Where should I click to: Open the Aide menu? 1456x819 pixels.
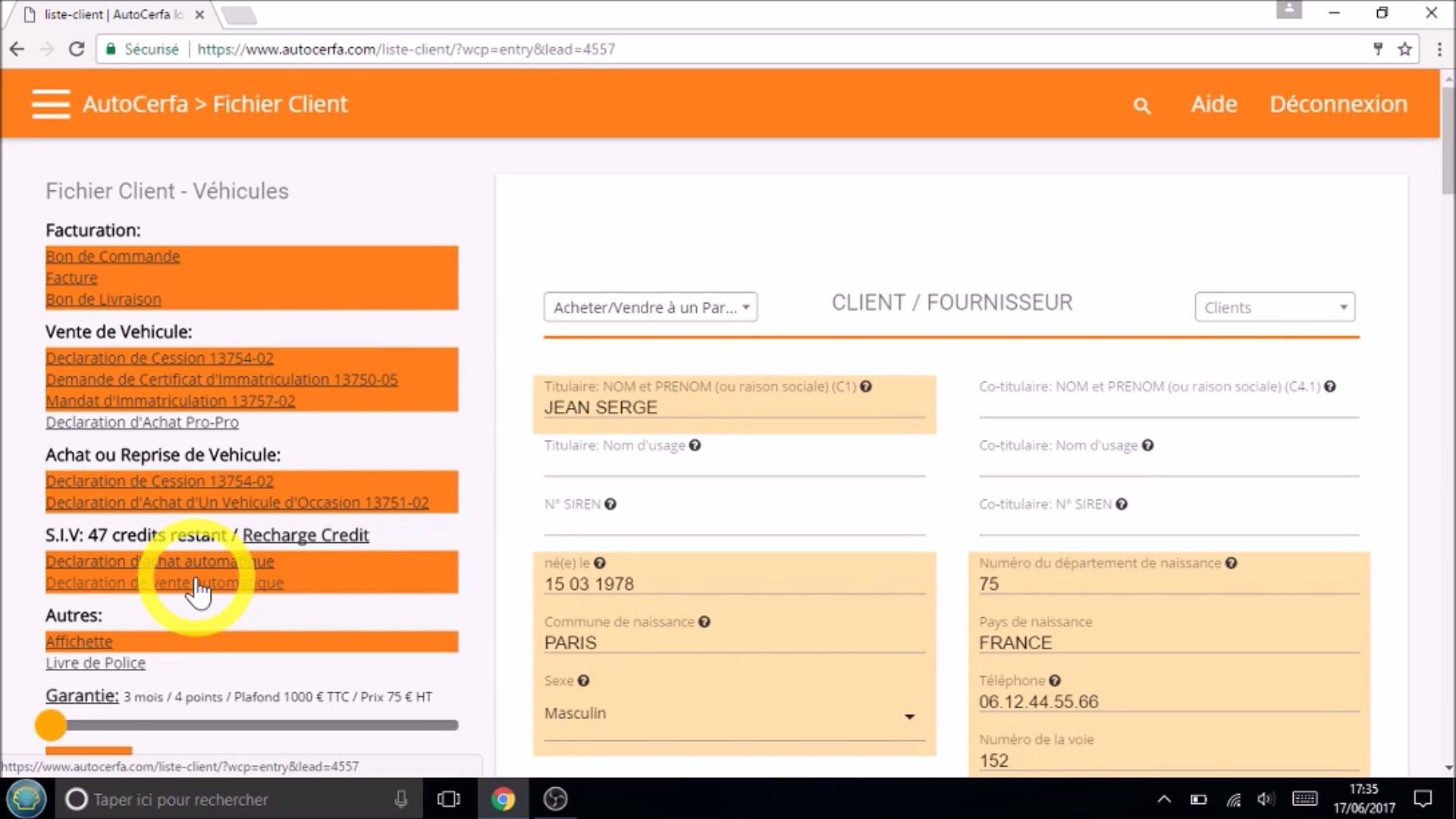tap(1213, 104)
